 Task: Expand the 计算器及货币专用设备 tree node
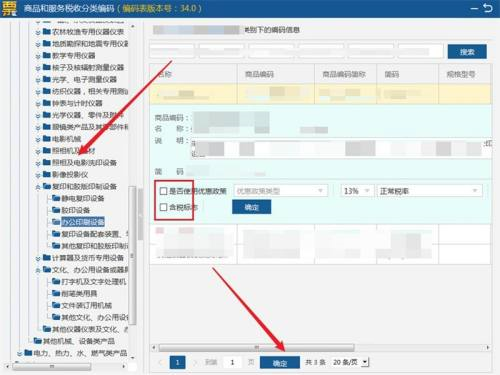[38, 258]
